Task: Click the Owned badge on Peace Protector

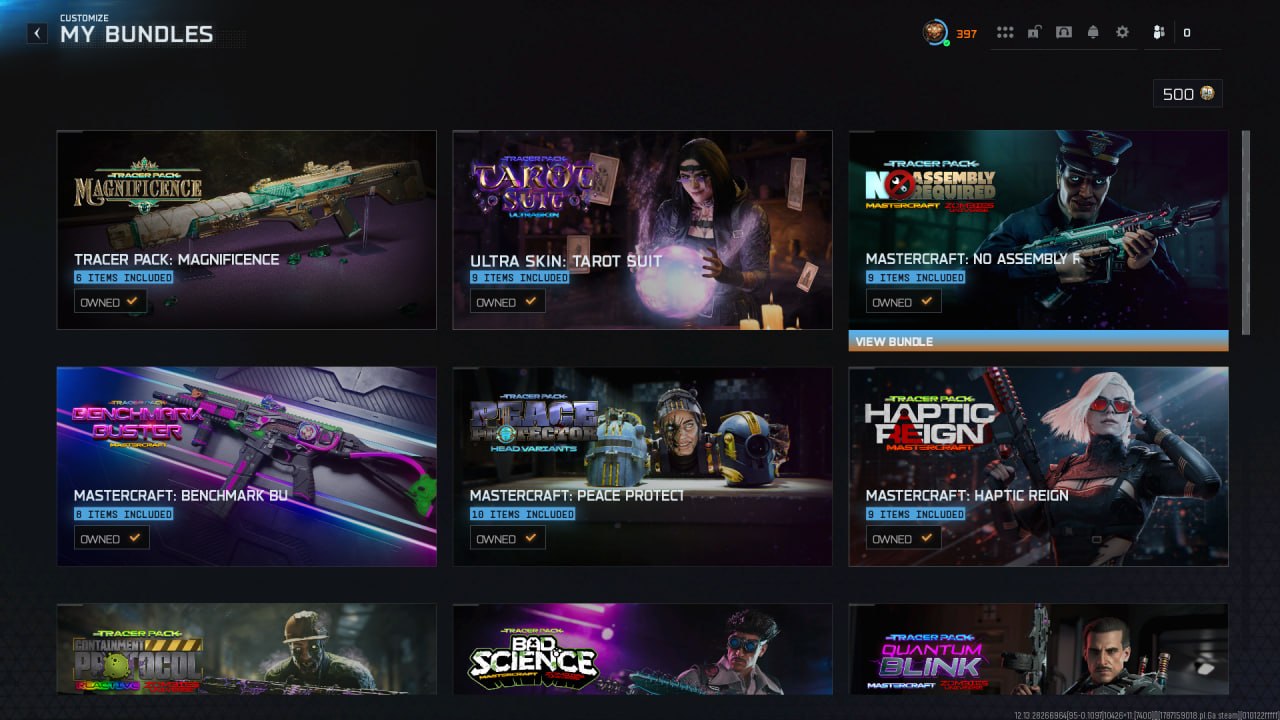Action: 507,539
